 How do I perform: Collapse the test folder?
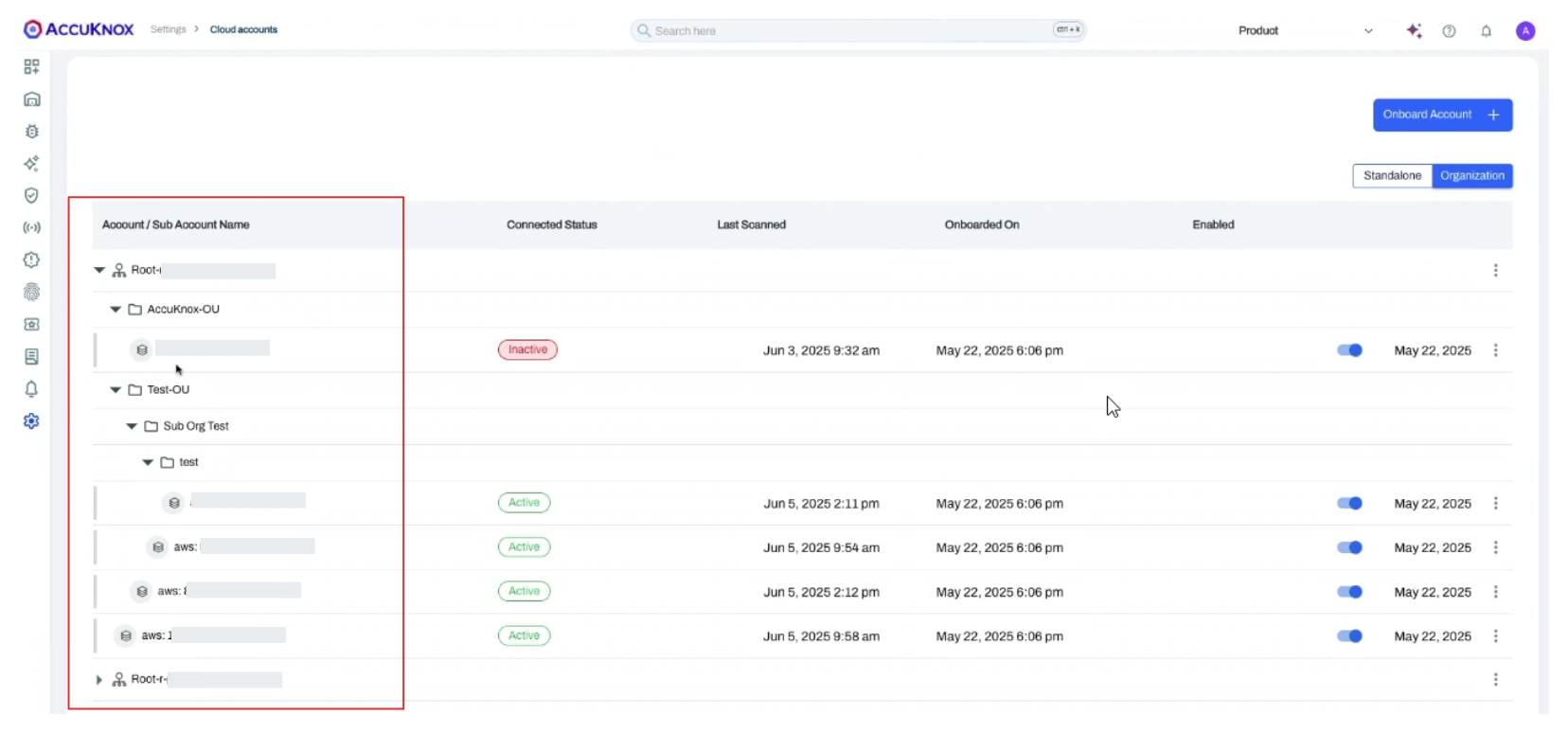click(148, 462)
